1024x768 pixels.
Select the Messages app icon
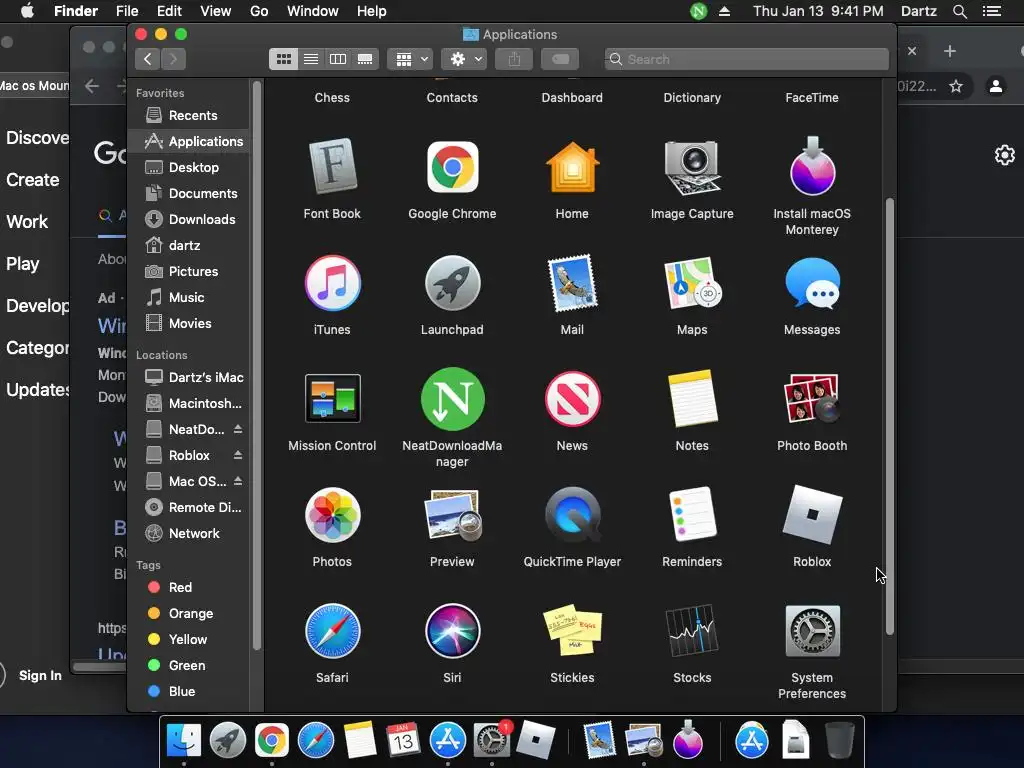pyautogui.click(x=812, y=283)
